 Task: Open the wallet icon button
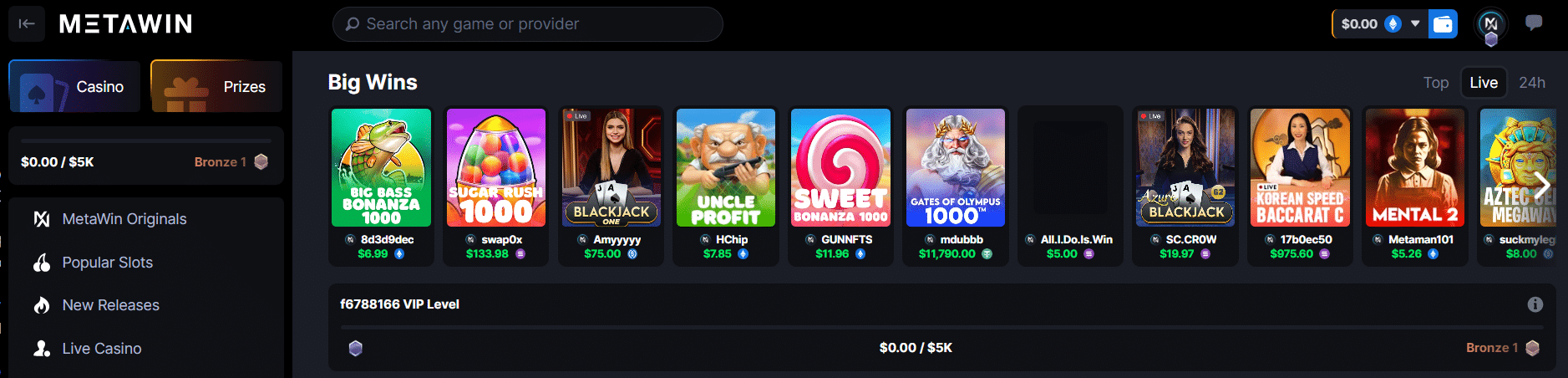click(x=1443, y=24)
